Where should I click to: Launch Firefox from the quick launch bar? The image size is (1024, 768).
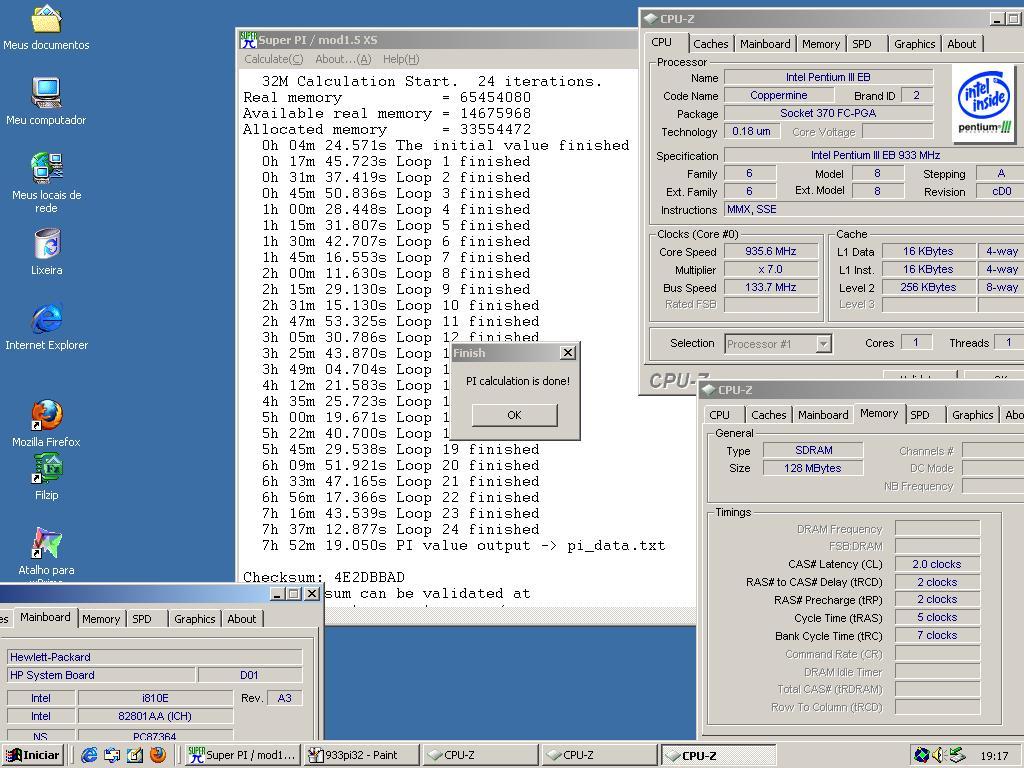(x=157, y=755)
